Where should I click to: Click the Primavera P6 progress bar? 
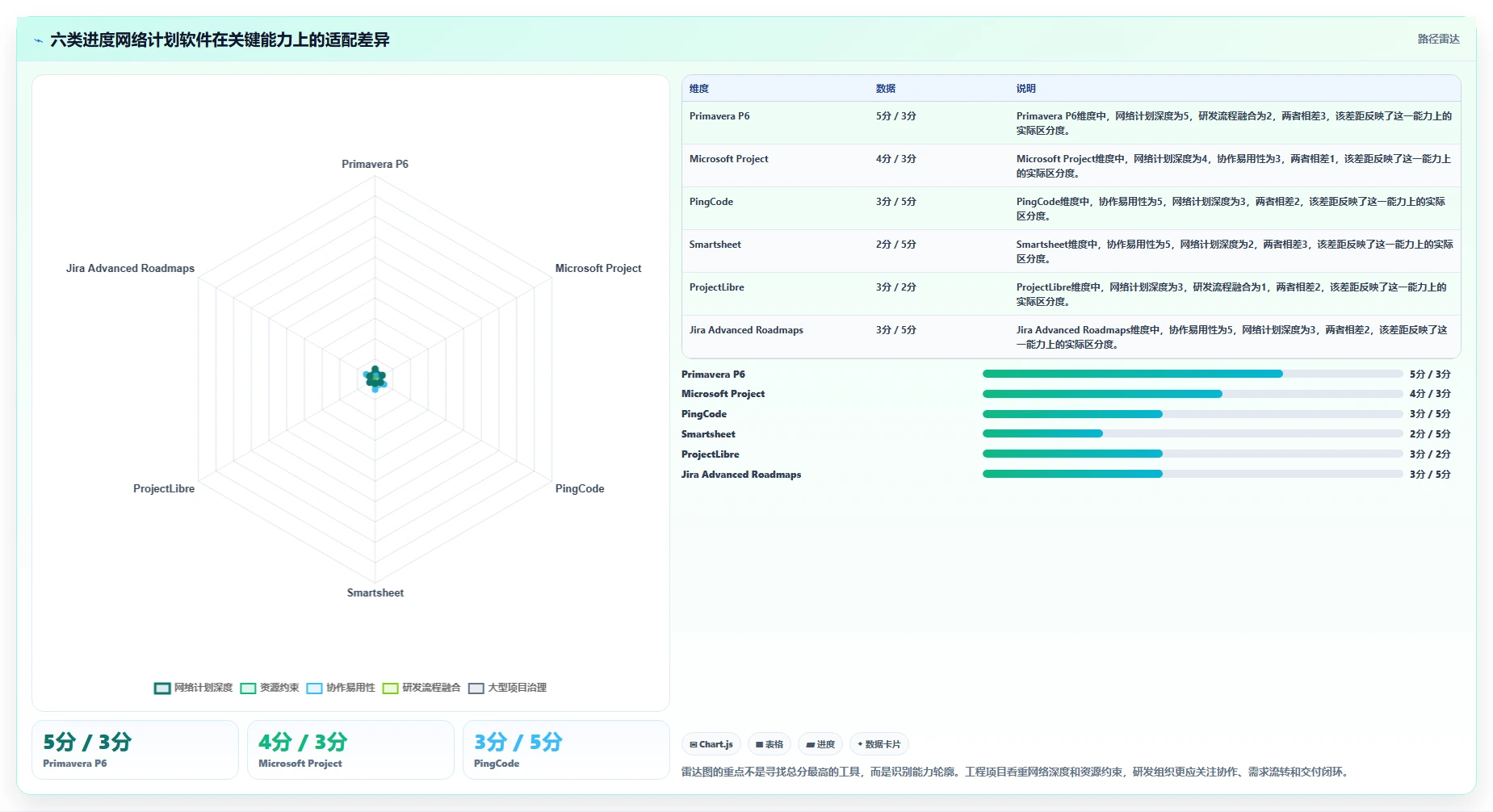[x=1193, y=374]
